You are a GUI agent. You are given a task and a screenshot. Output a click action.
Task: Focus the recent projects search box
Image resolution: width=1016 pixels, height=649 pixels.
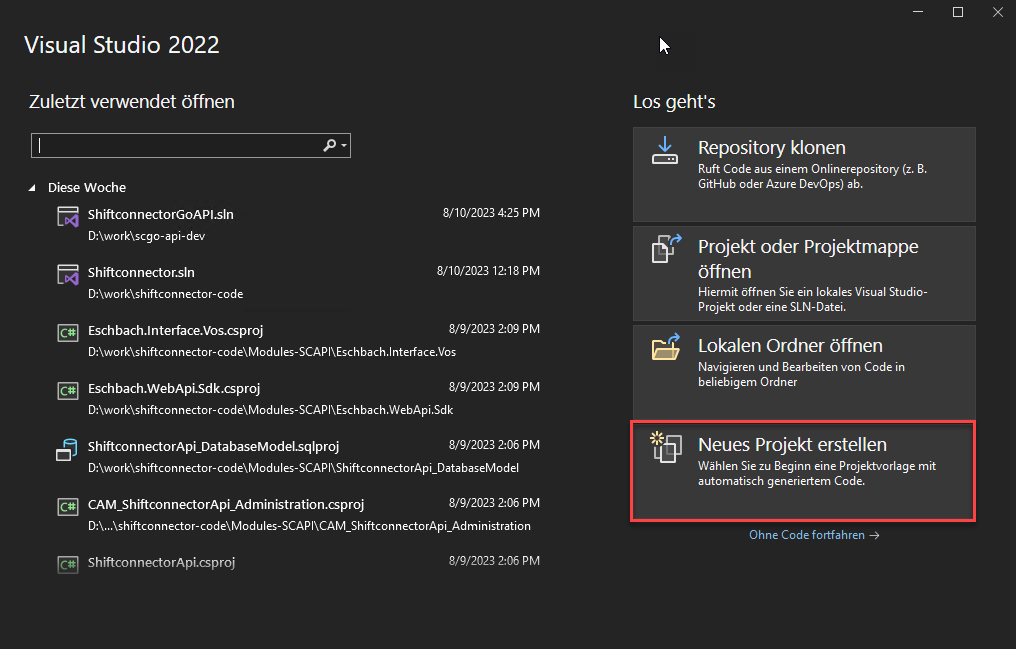pos(190,146)
